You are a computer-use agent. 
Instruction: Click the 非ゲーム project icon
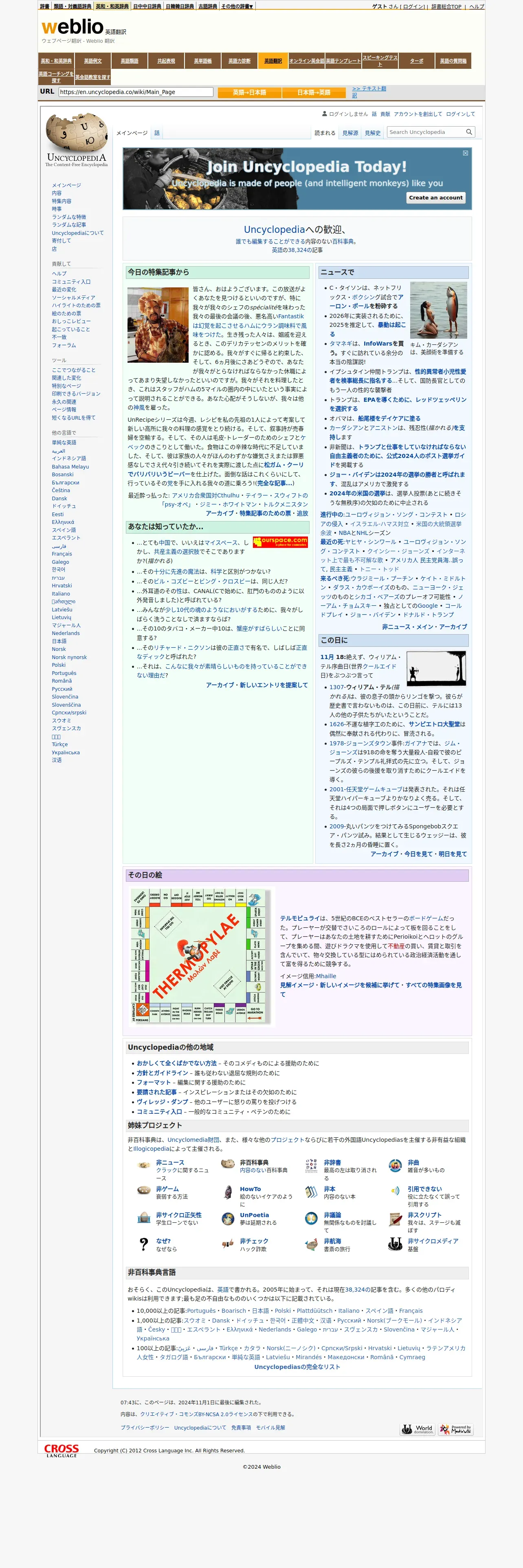pyautogui.click(x=144, y=1191)
